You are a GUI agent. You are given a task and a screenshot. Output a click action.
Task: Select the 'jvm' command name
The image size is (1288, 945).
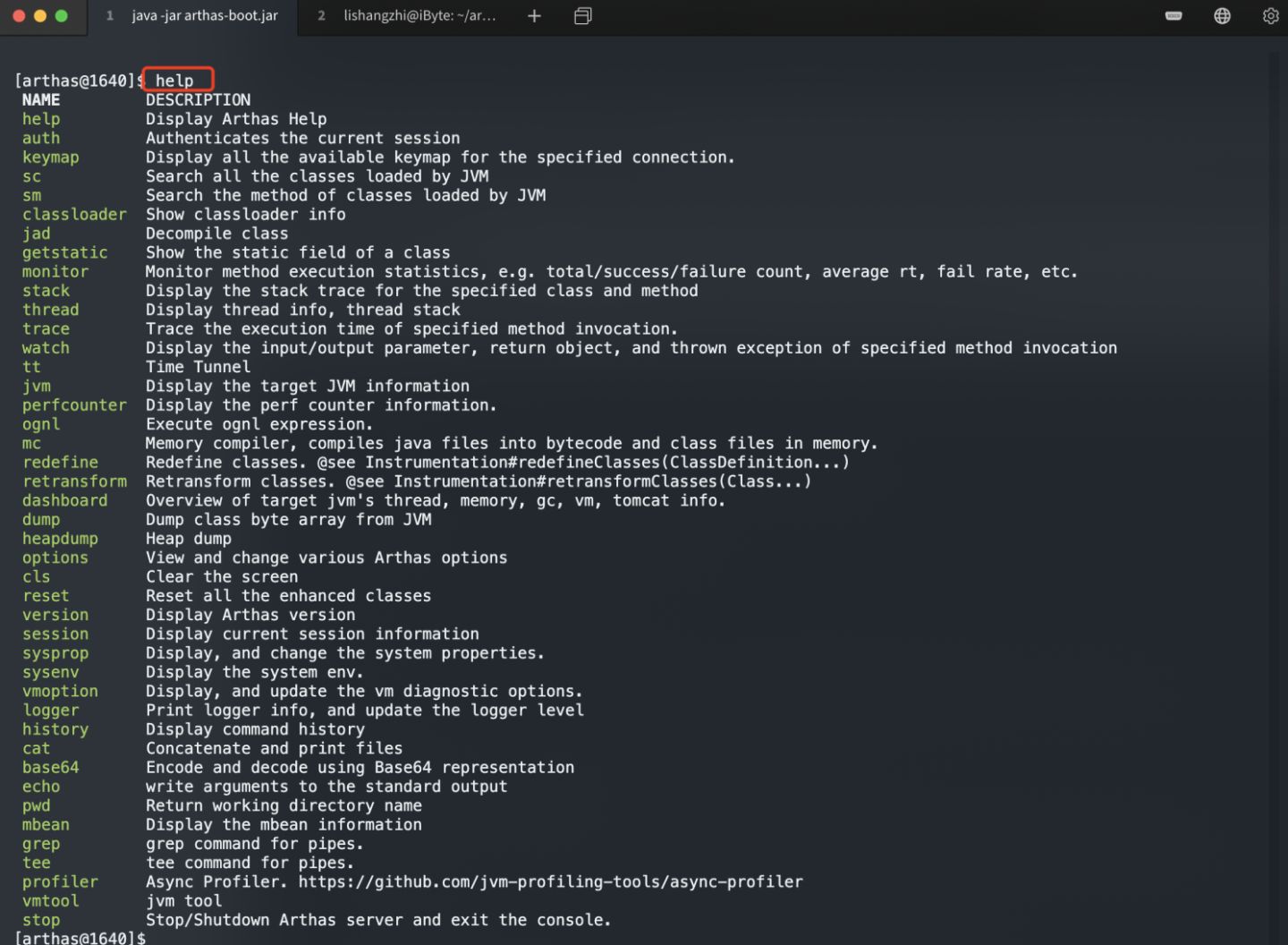tap(37, 386)
